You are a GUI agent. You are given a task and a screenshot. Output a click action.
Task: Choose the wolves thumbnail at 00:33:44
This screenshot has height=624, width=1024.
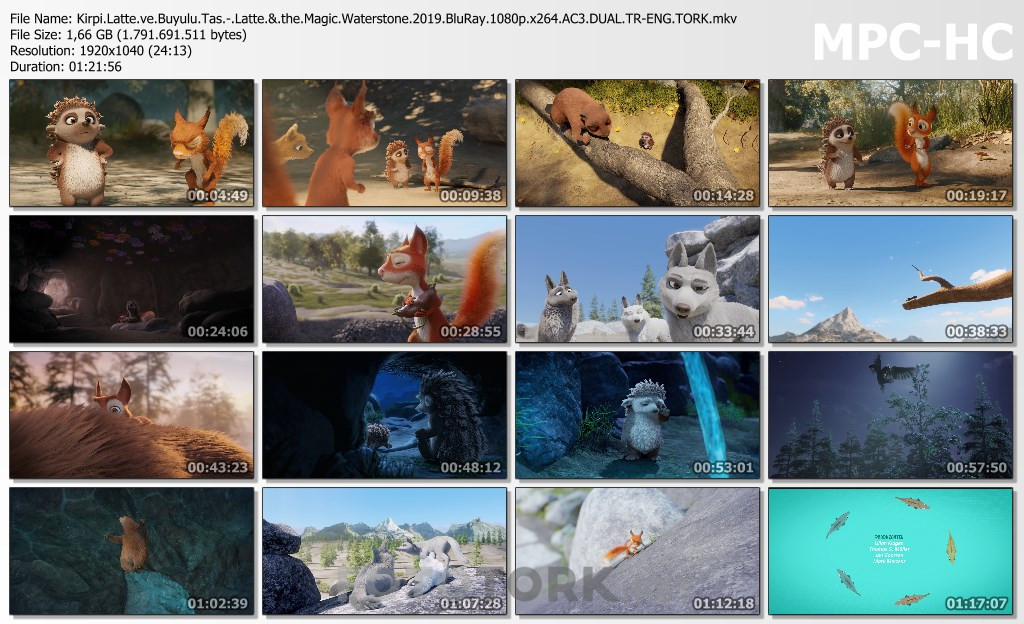click(637, 279)
